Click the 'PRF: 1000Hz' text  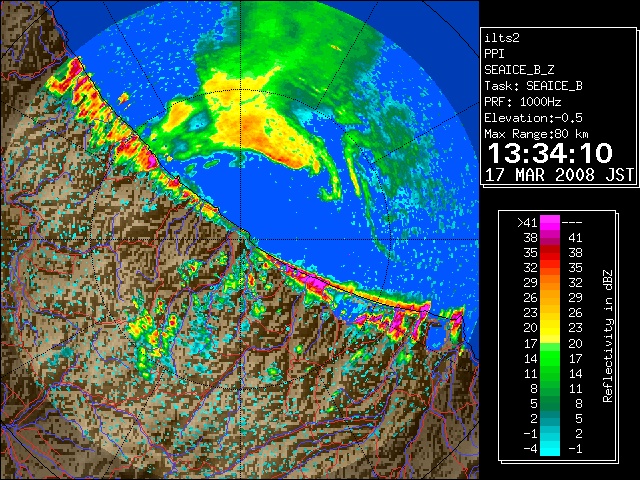[522, 102]
